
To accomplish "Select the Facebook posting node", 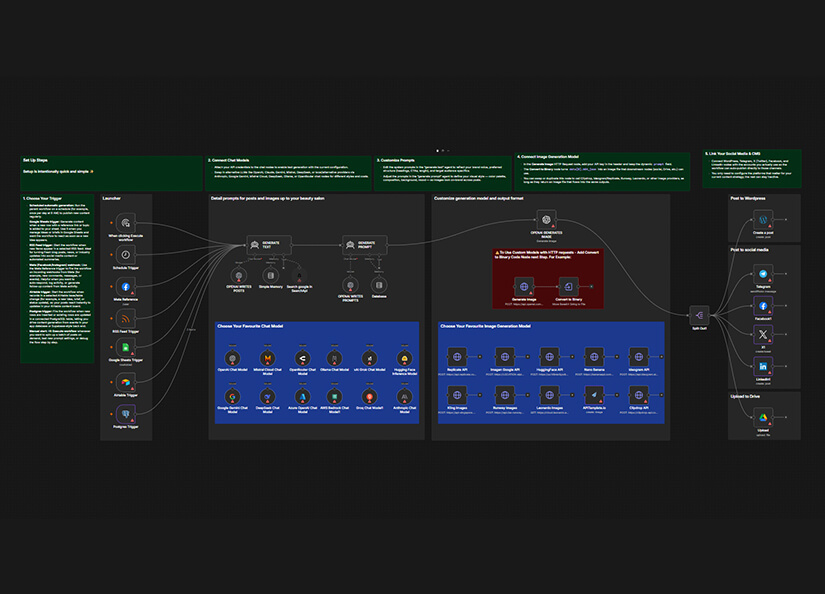I will point(763,306).
